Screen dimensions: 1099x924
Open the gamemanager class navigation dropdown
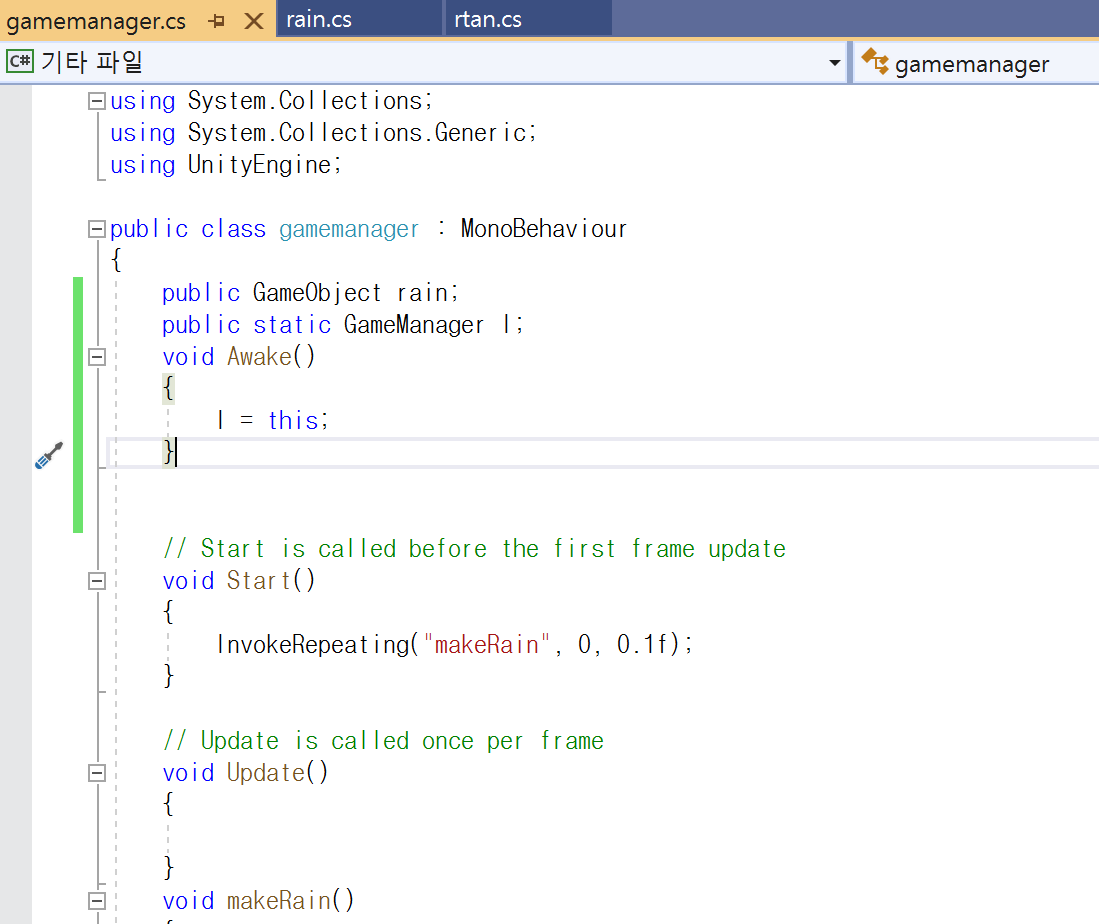(977, 63)
